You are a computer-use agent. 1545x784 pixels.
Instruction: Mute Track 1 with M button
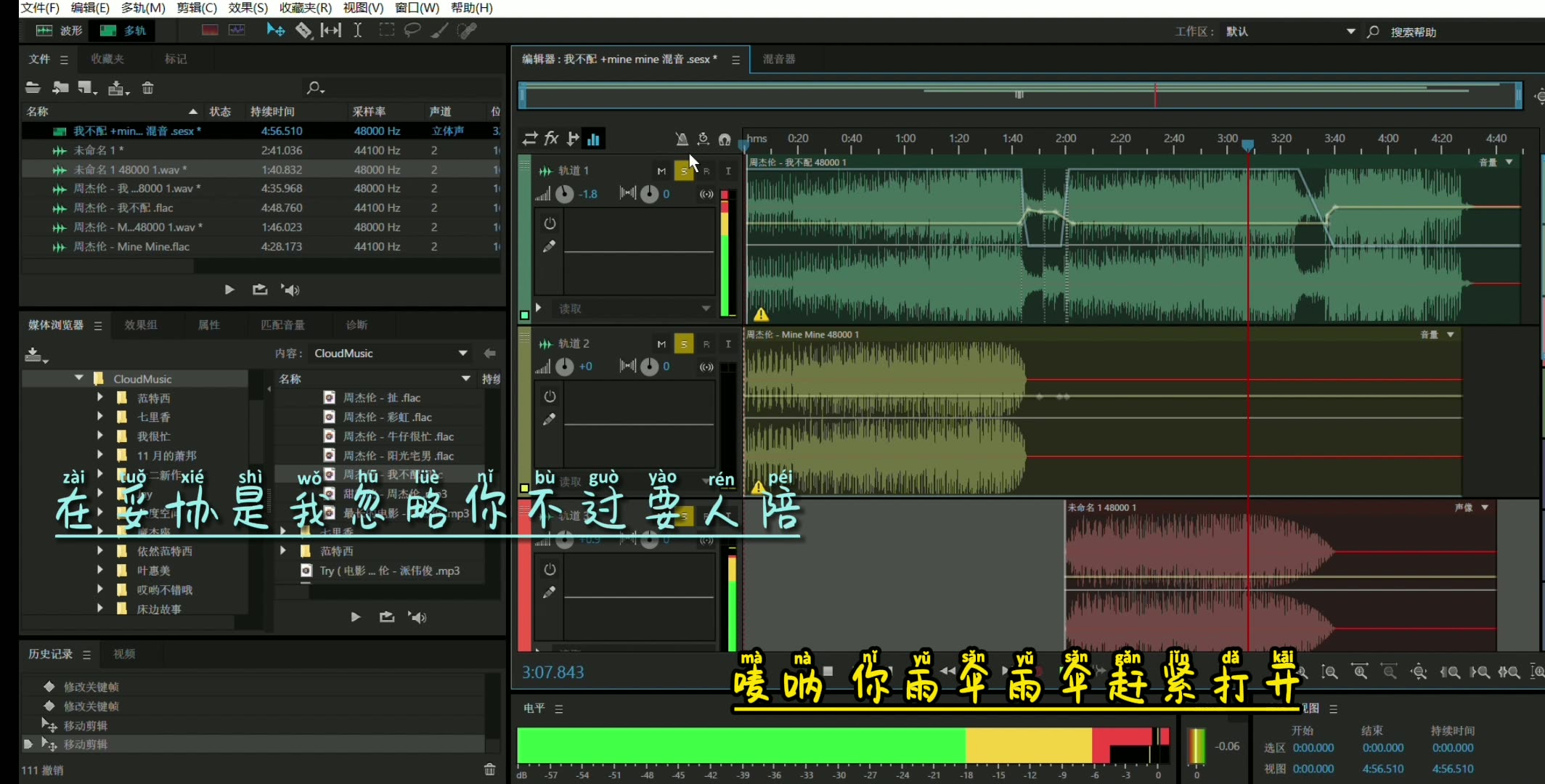pos(661,171)
